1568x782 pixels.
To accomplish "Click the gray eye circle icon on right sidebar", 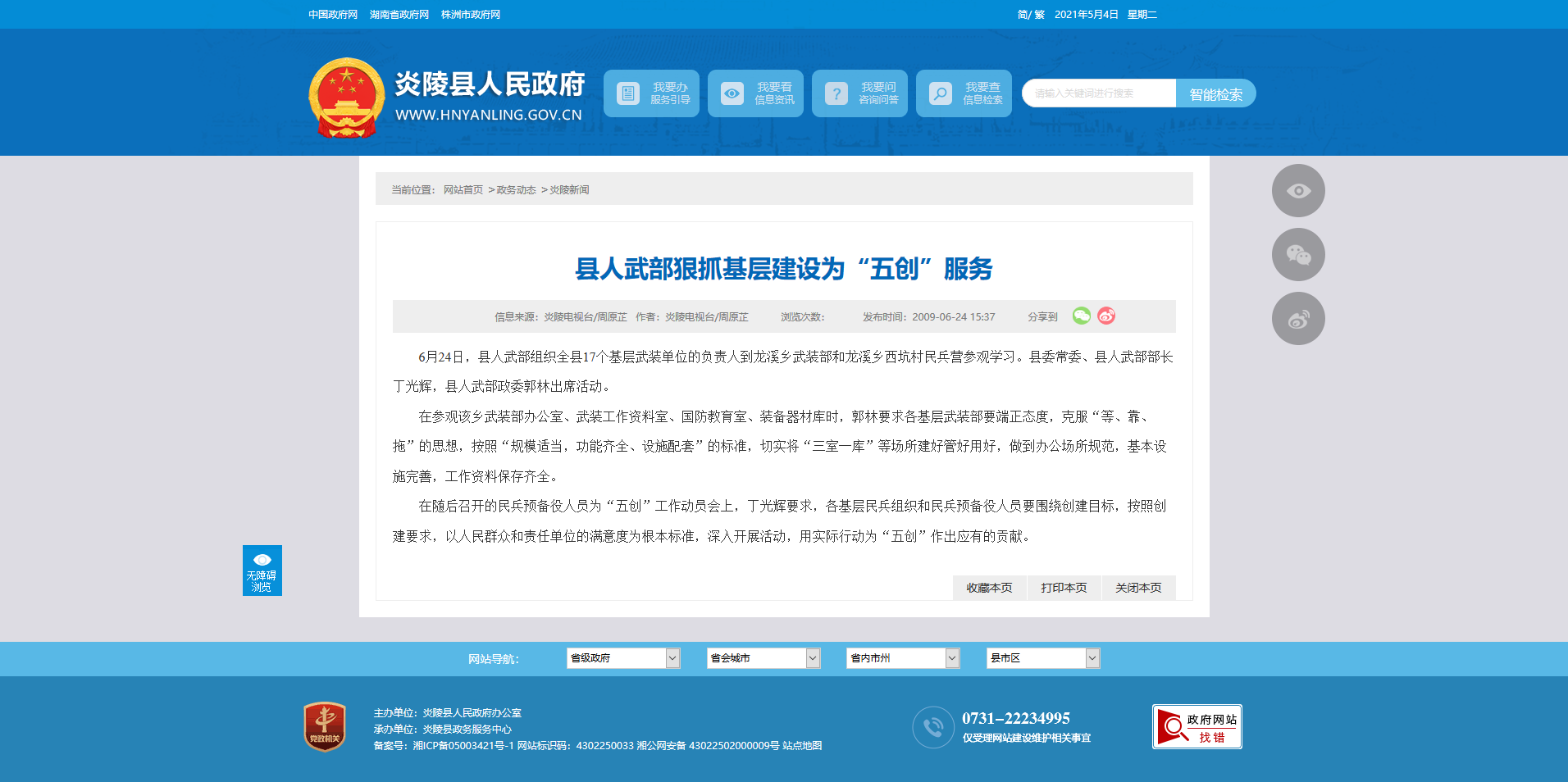I will coord(1297,191).
